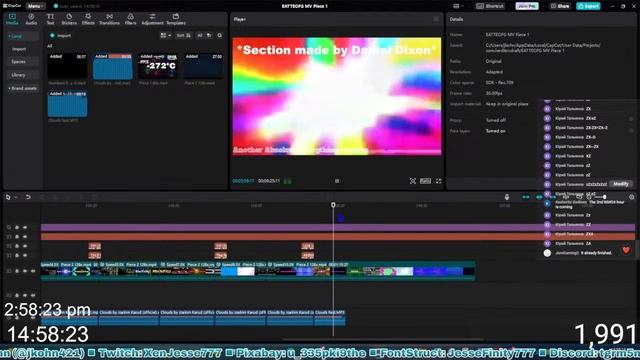Open the Audio panel icon
640x360 pixels.
coord(31,16)
